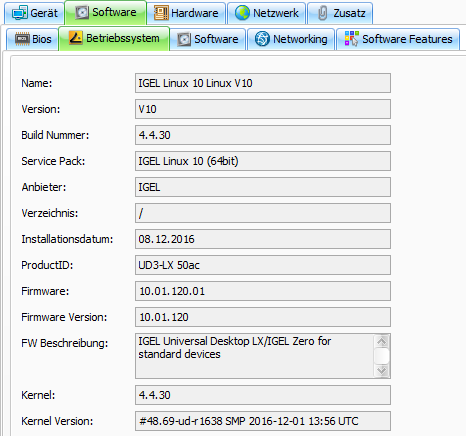The height and width of the screenshot is (436, 466).
Task: Click the 'Firmware Version:' label
Action: click(64, 317)
